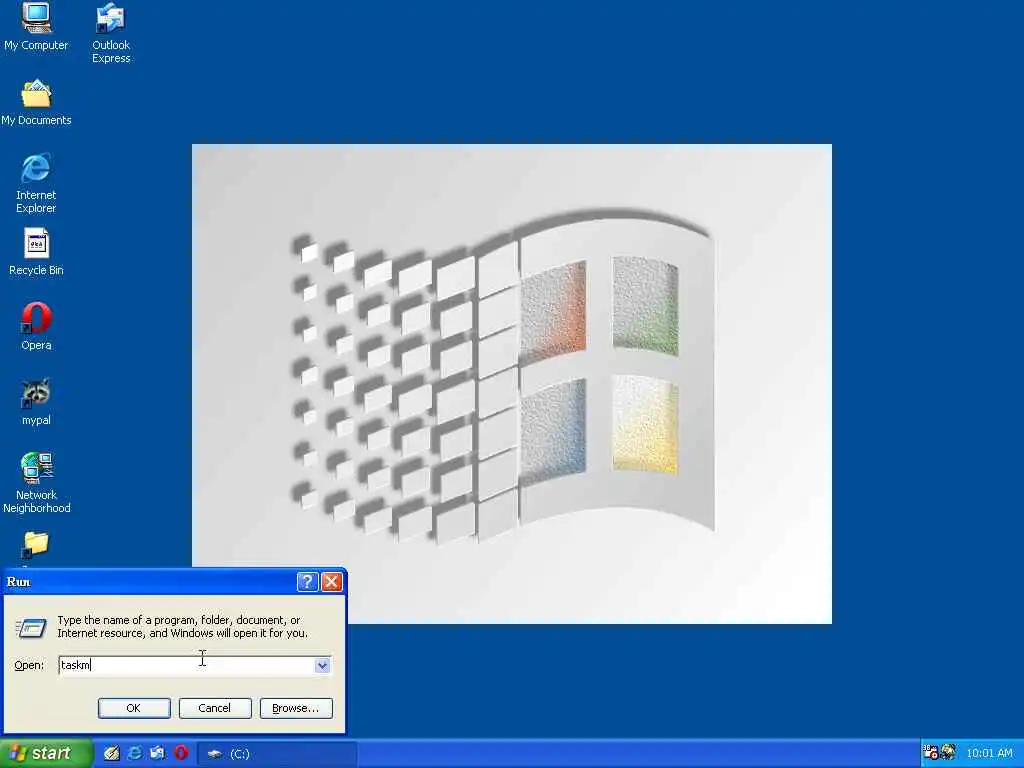The height and width of the screenshot is (768, 1024).
Task: Launch Internet Explorer from Quick Launch
Action: [x=135, y=753]
